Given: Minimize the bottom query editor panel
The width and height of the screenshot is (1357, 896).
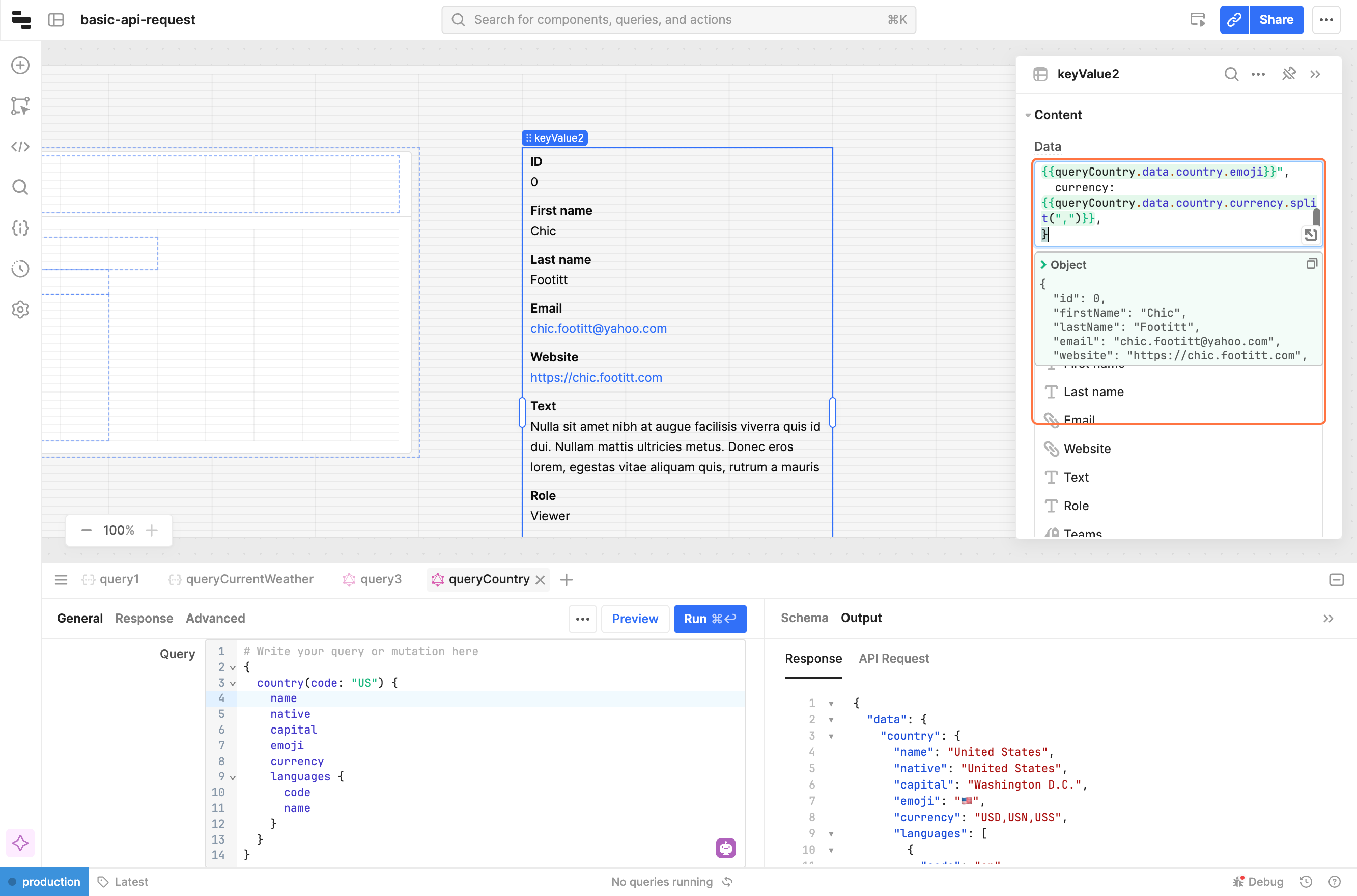Looking at the screenshot, I should click(x=1336, y=580).
